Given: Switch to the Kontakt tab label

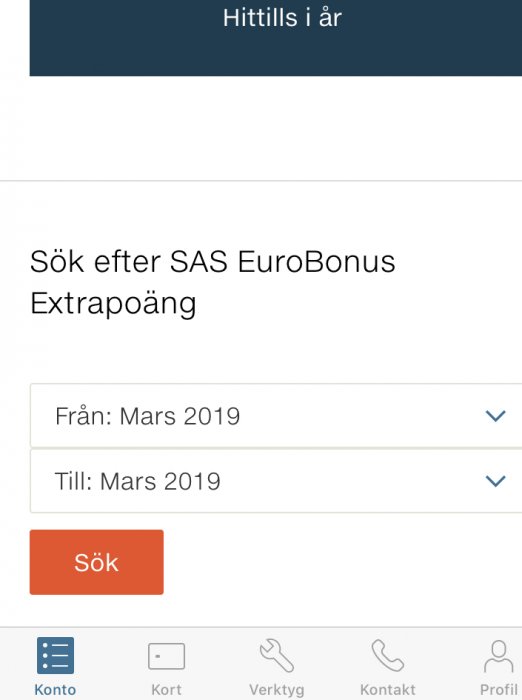Looking at the screenshot, I should point(388,689).
